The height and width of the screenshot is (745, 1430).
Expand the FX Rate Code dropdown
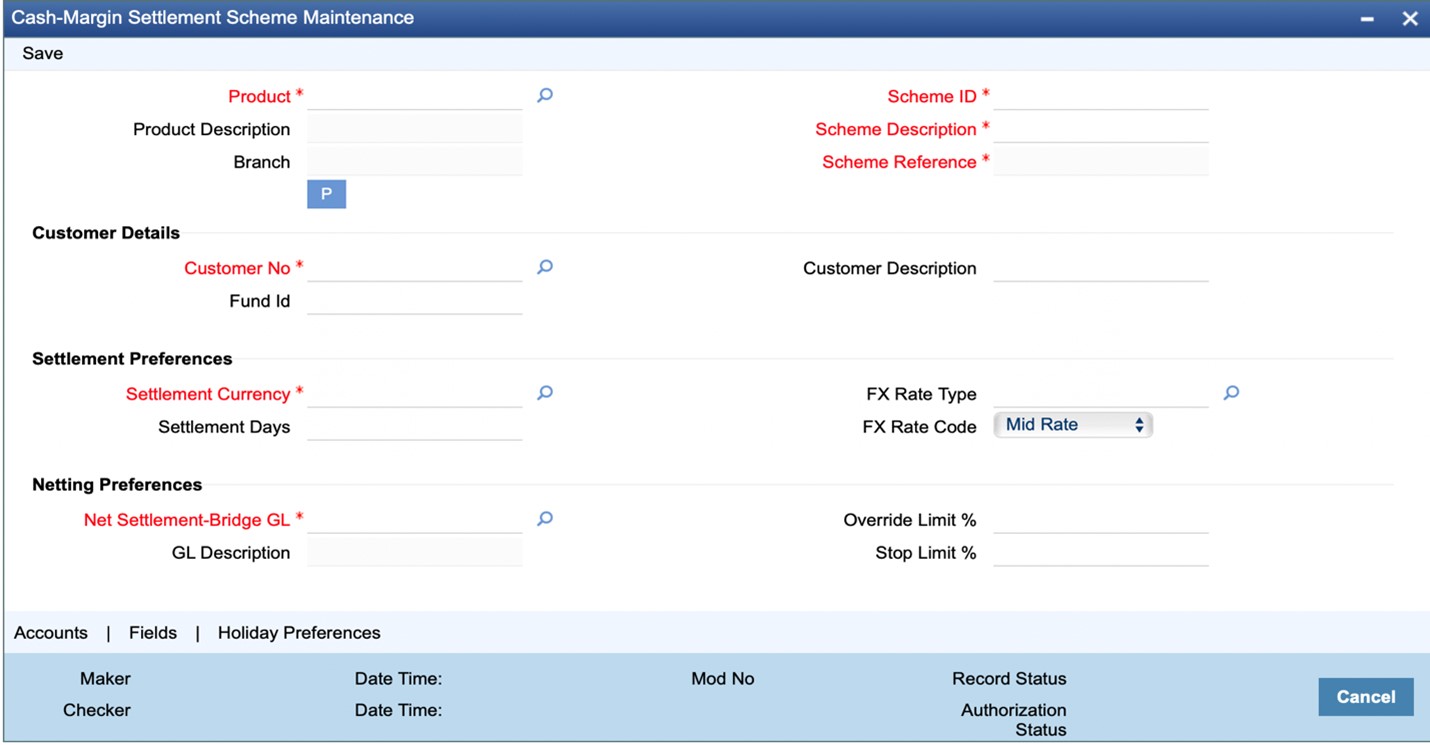click(1073, 425)
